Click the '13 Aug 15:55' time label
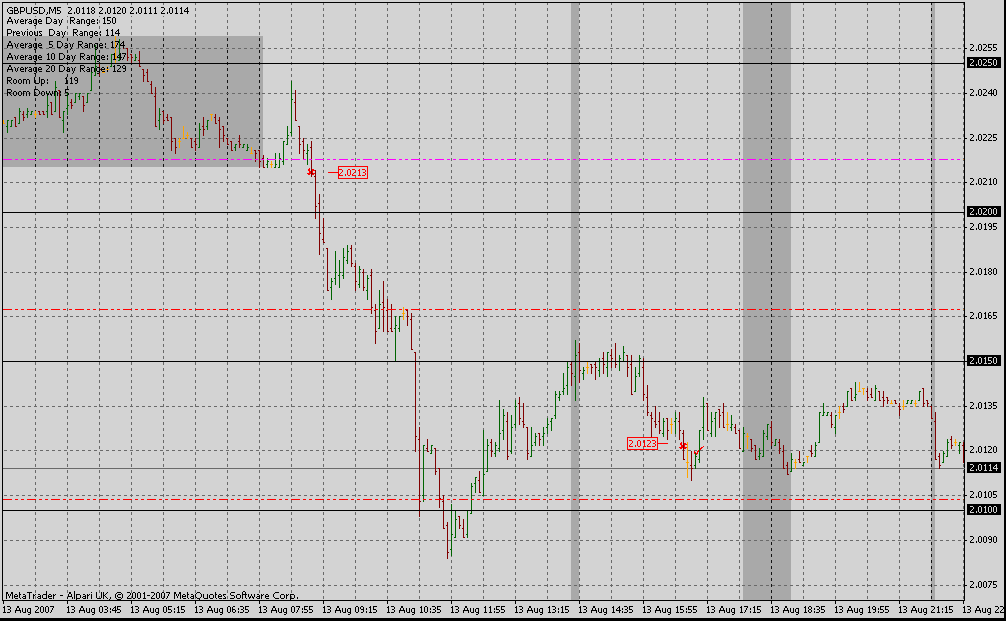Viewport: 1006px width, 621px height. (x=670, y=609)
